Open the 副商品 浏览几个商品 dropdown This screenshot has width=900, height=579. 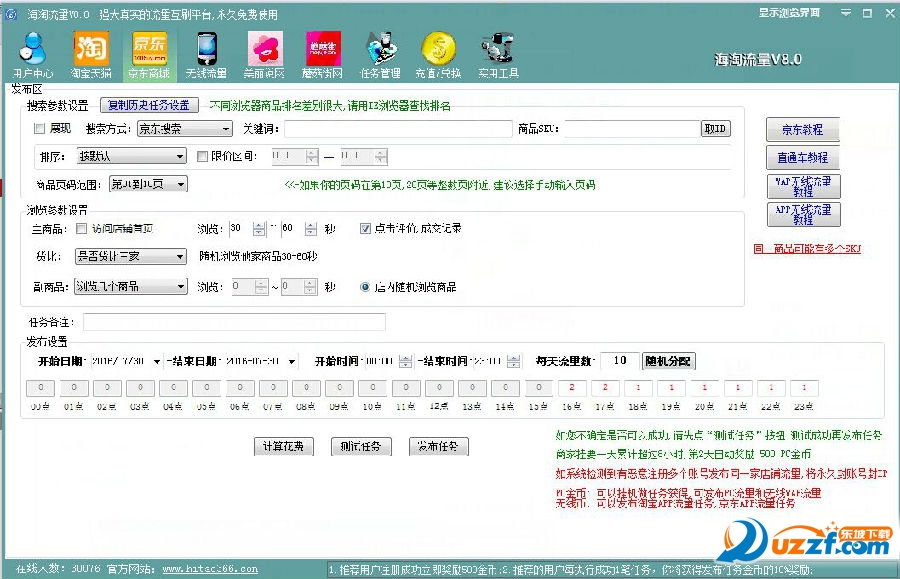click(131, 286)
